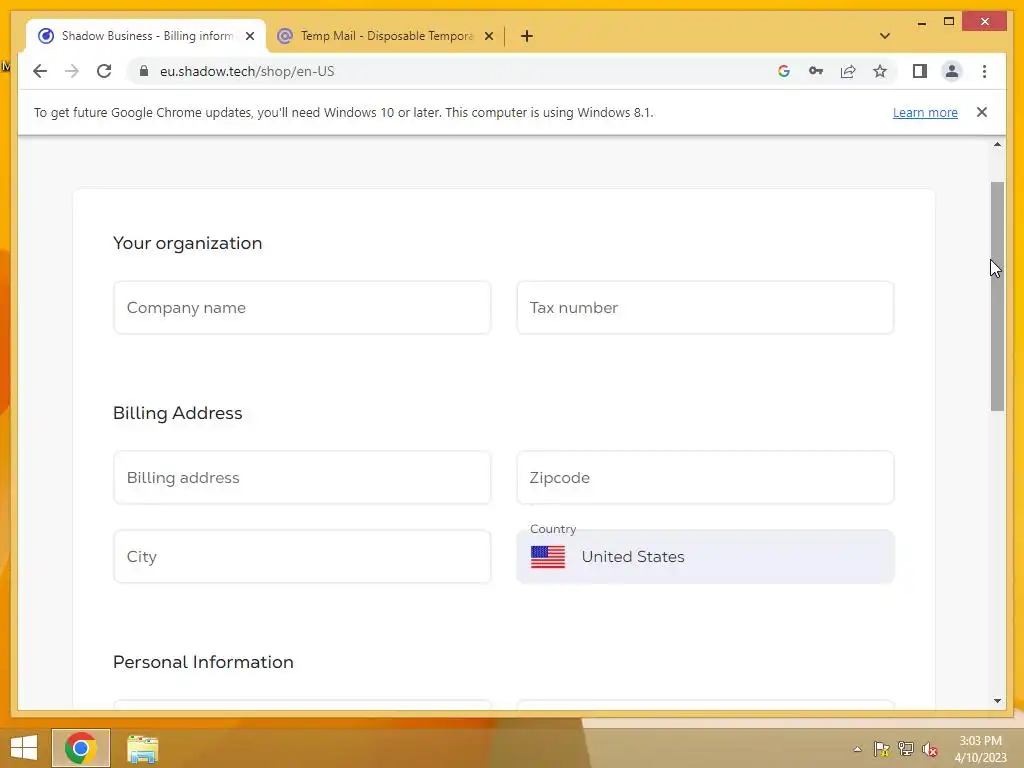
Task: Click the forward navigation arrow
Action: 72,71
